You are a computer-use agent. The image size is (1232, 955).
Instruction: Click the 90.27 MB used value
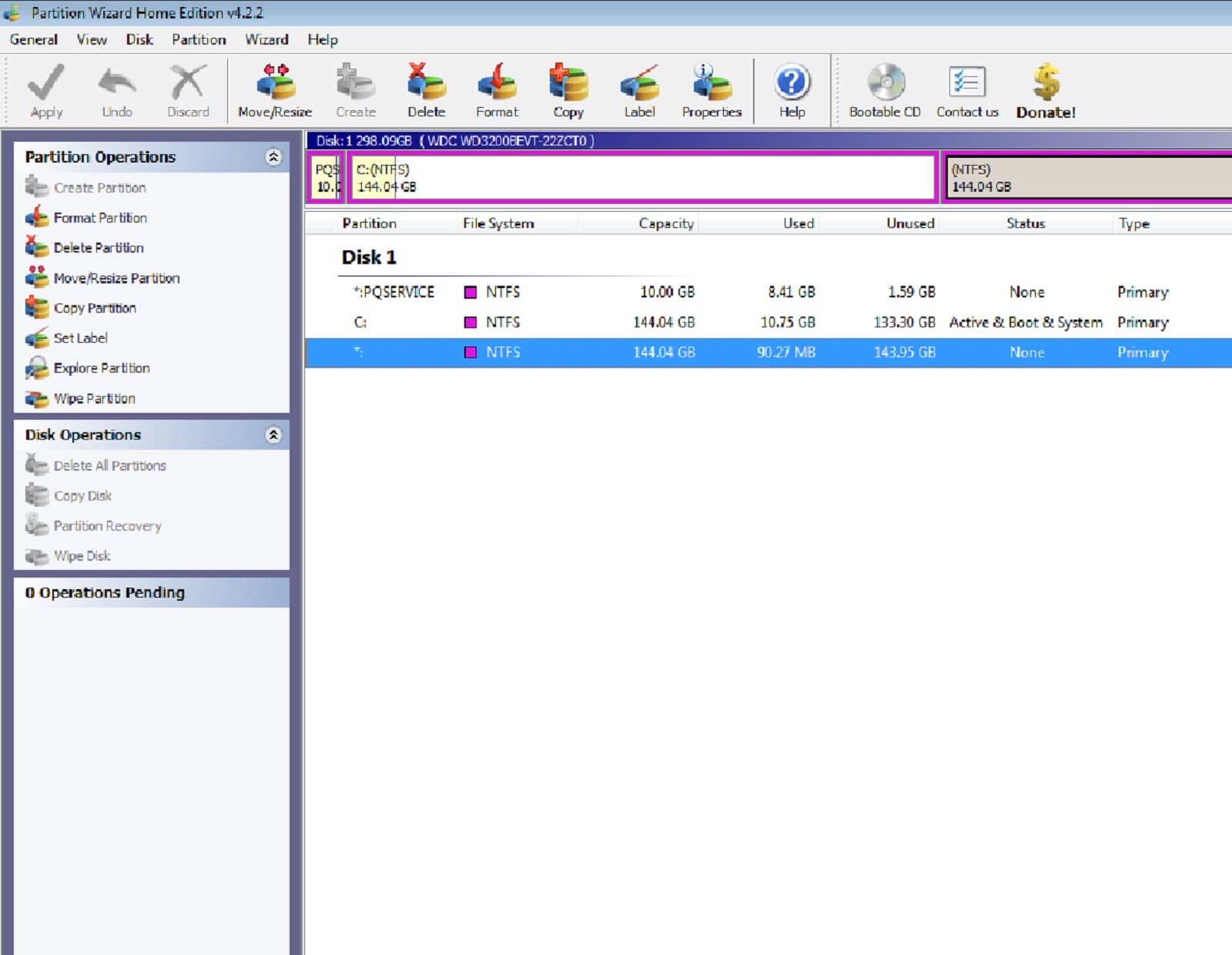pos(785,353)
